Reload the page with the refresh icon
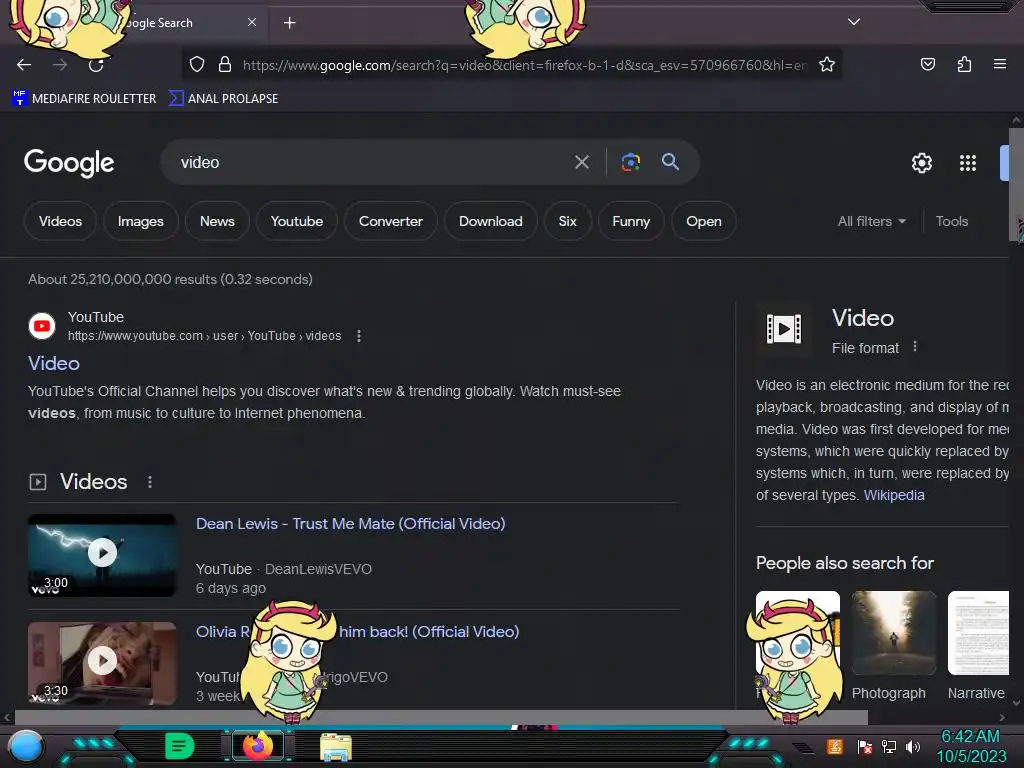The image size is (1024, 768). tap(96, 65)
